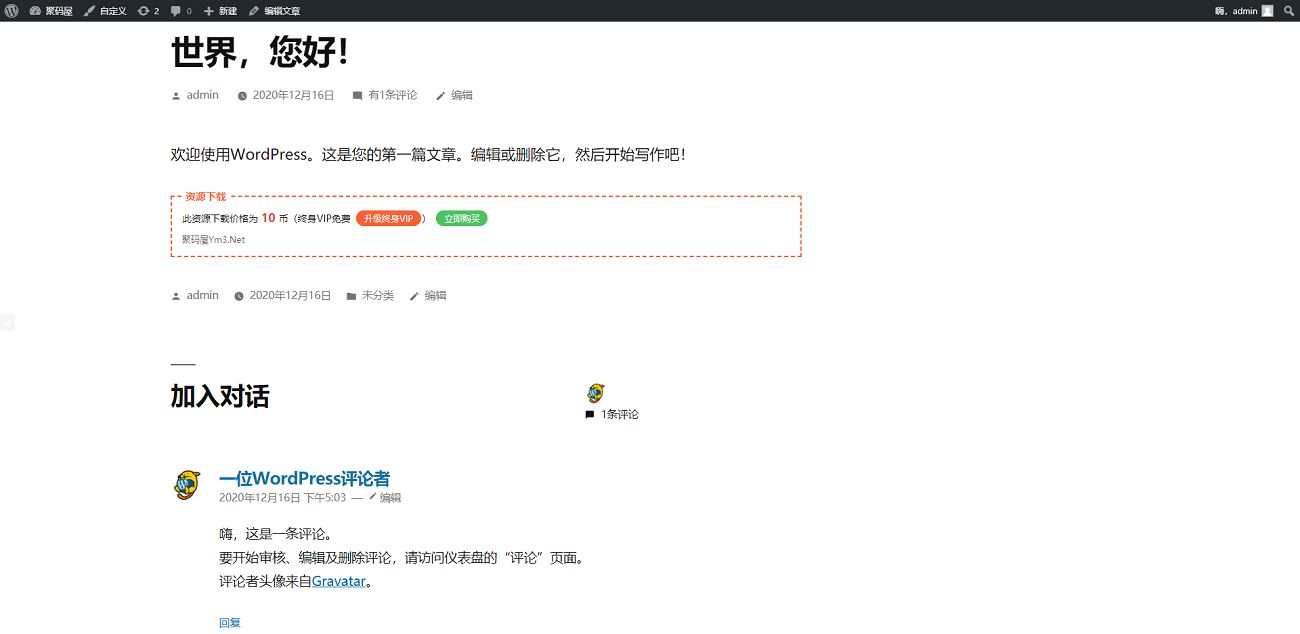Open the 未分类 category link
Viewport: 1300px width, 634px height.
point(378,296)
